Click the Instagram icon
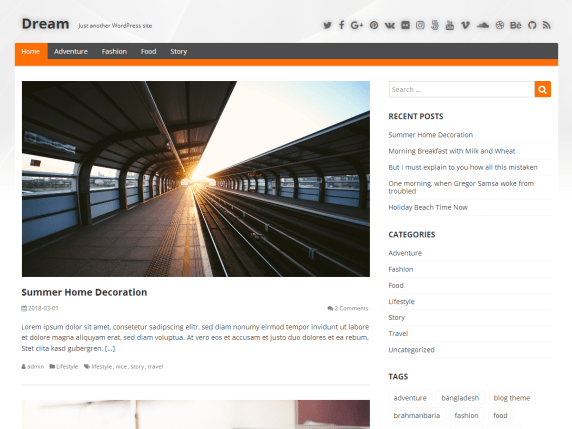This screenshot has height=429, width=572. (420, 25)
